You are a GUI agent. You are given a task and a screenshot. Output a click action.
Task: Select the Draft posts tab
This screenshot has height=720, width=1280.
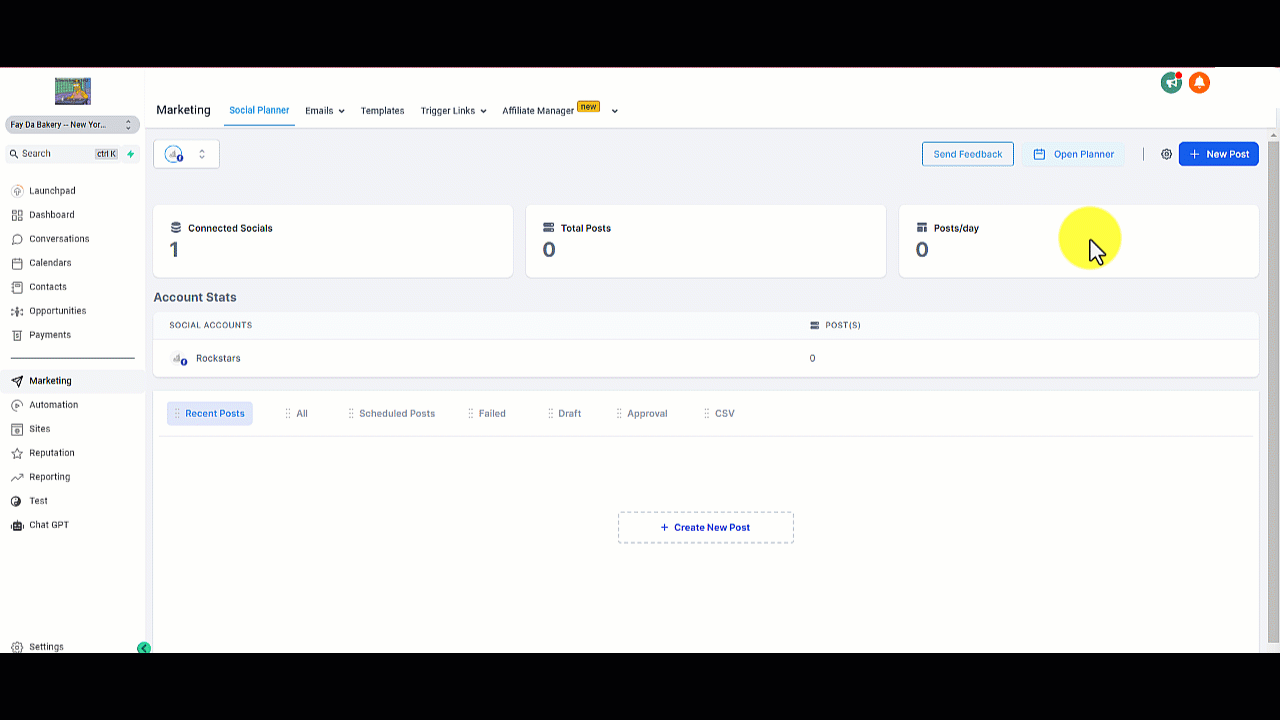[564, 413]
